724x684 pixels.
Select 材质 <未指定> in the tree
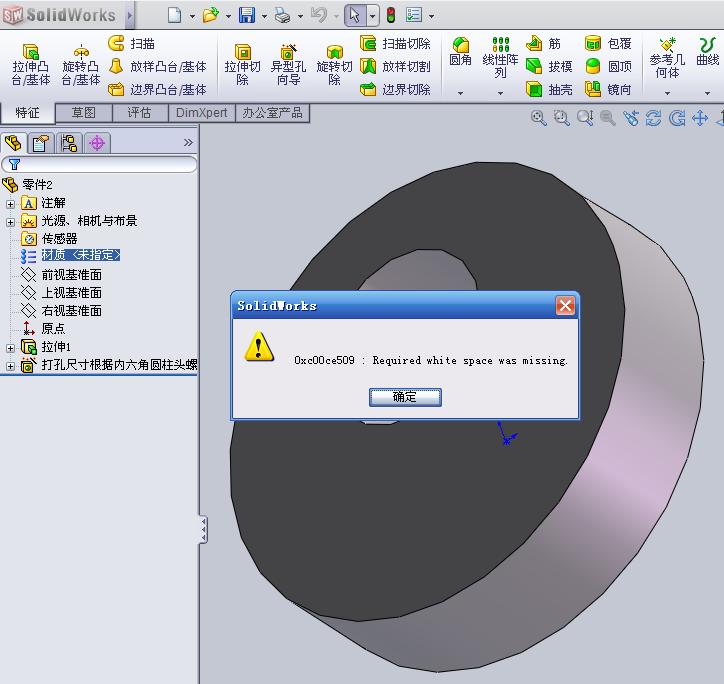[x=80, y=255]
